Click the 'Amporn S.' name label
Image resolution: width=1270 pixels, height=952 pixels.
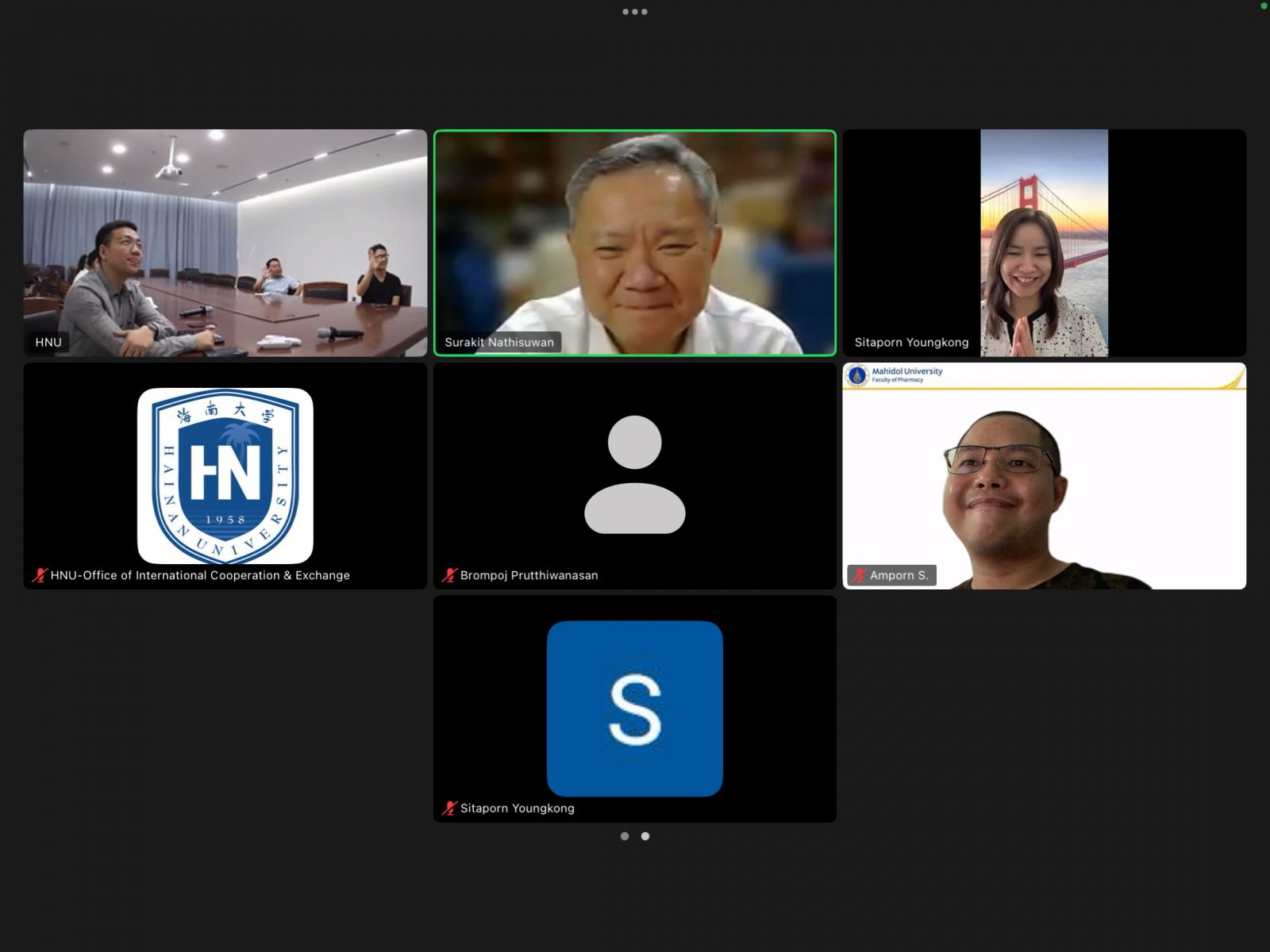[899, 575]
